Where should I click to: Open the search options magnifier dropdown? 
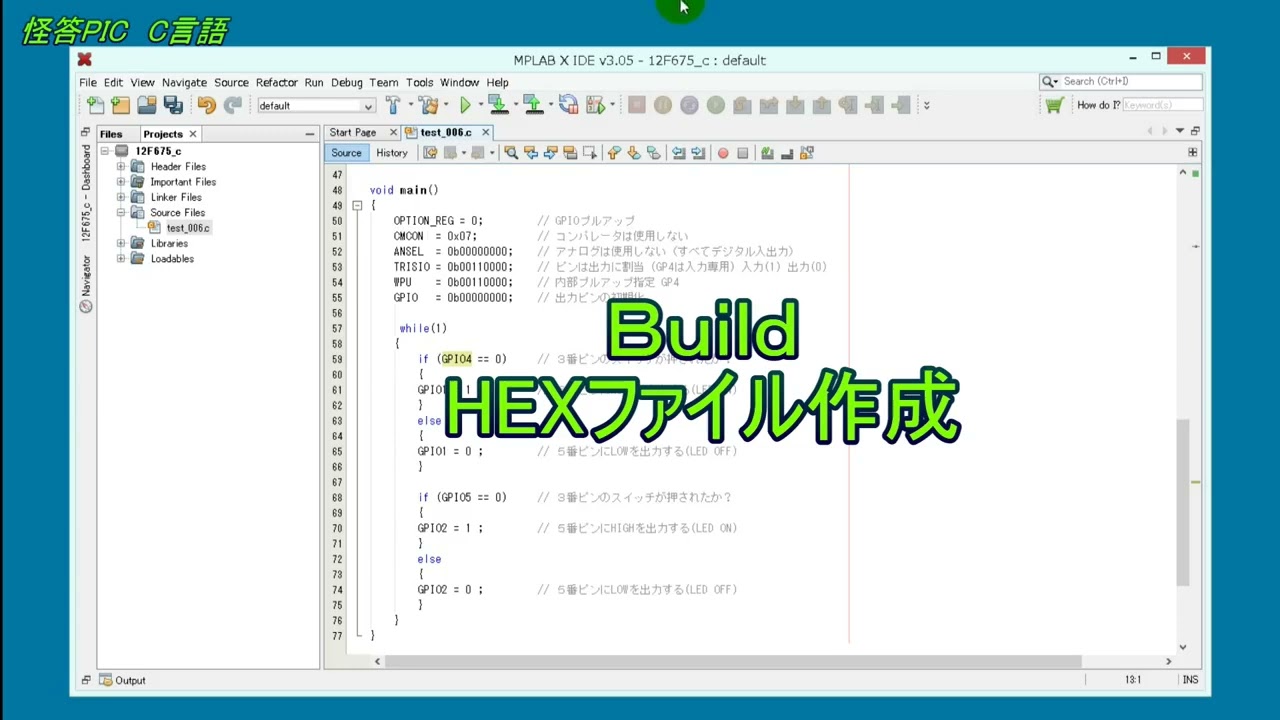coord(1050,81)
